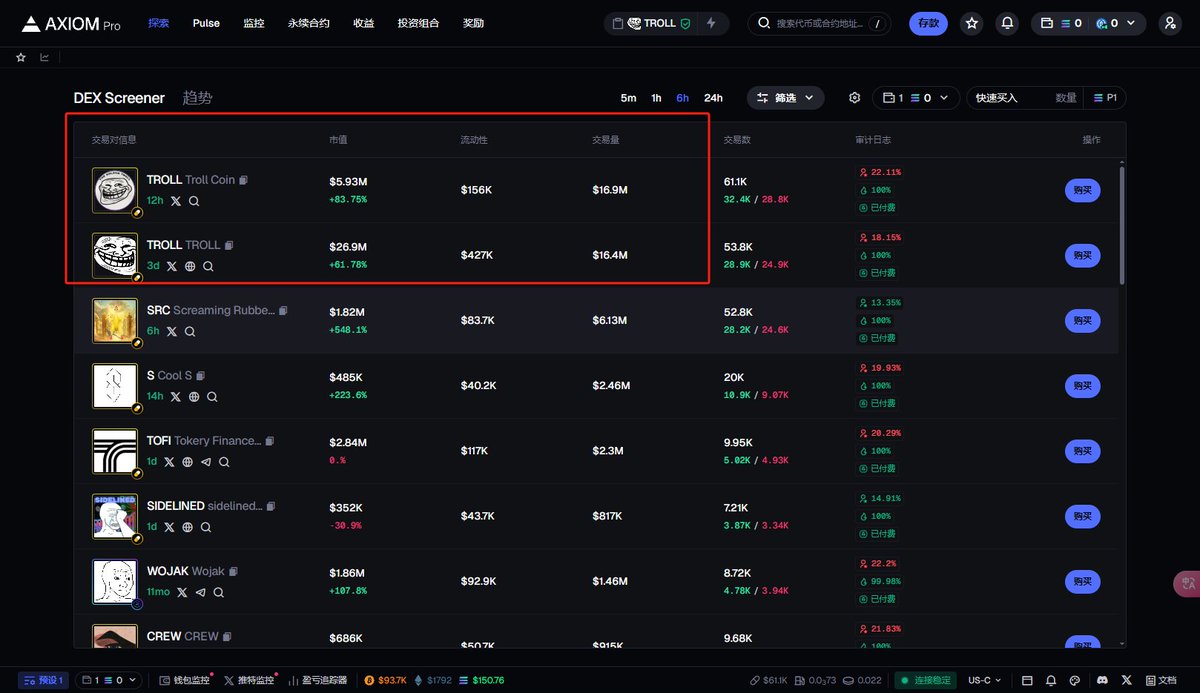Open globe website for S Cool S

click(x=194, y=397)
